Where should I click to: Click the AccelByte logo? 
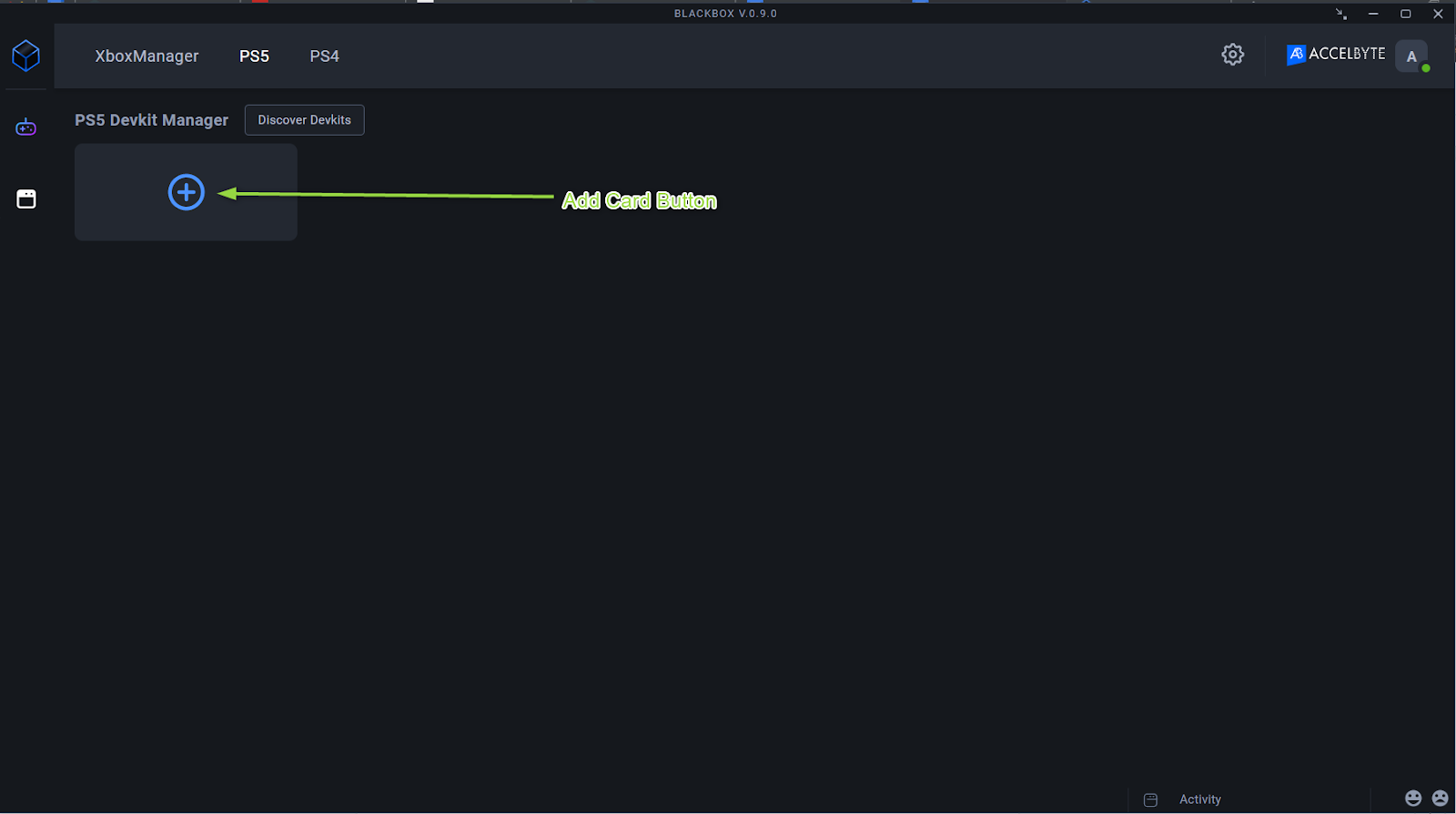point(1336,55)
